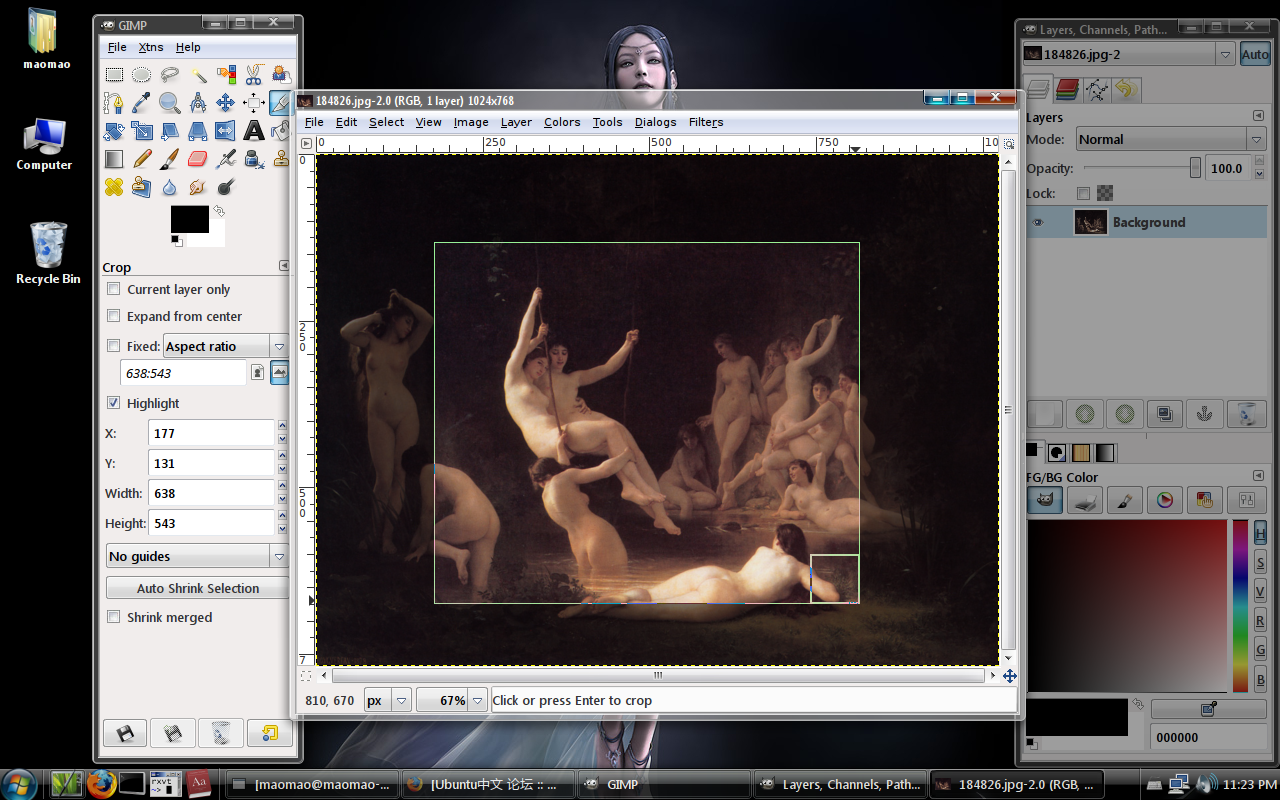Select the Blend gradient tool
The width and height of the screenshot is (1280, 800).
pyautogui.click(x=115, y=159)
